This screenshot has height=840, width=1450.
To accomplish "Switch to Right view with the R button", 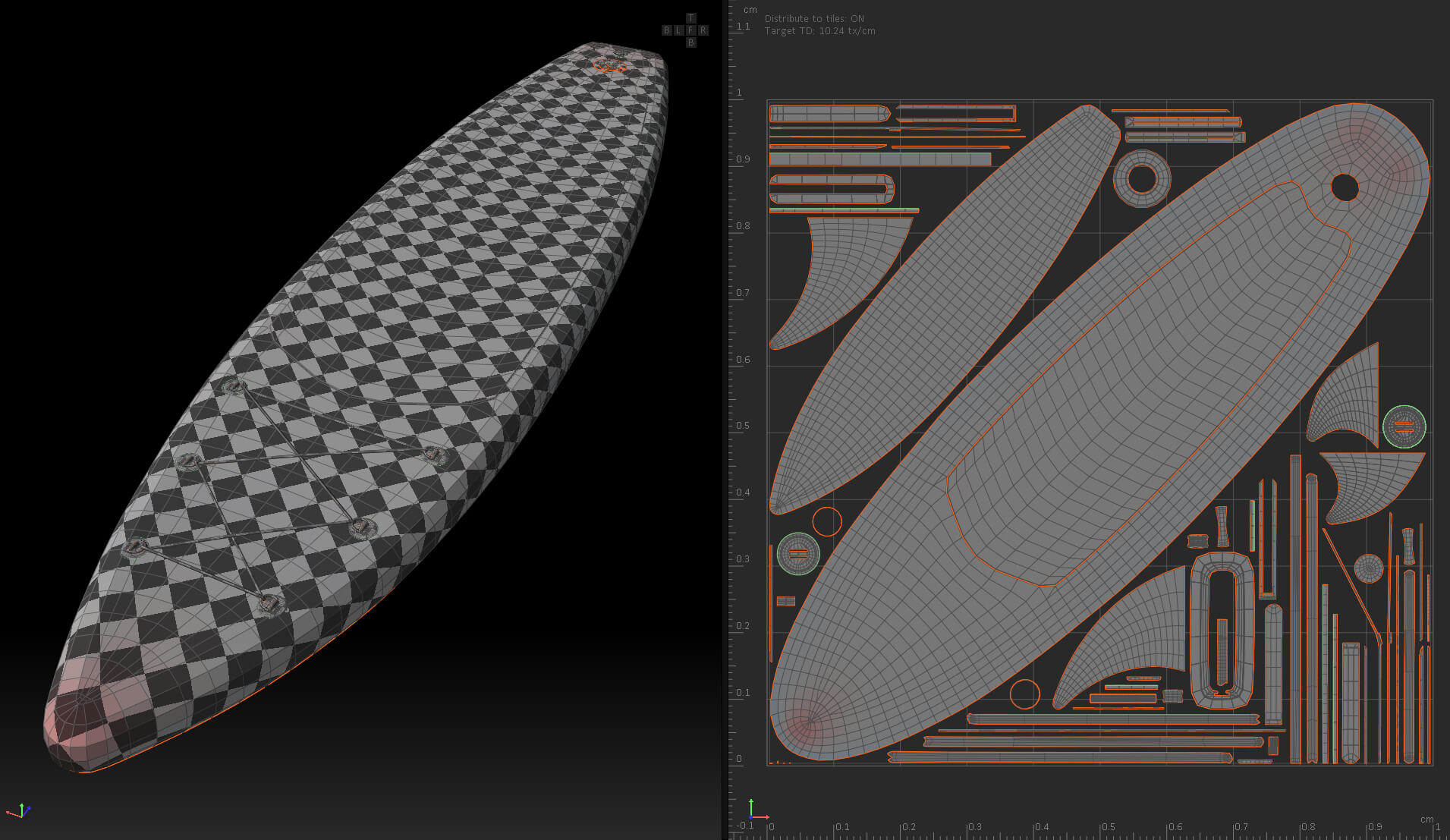I will click(x=703, y=30).
